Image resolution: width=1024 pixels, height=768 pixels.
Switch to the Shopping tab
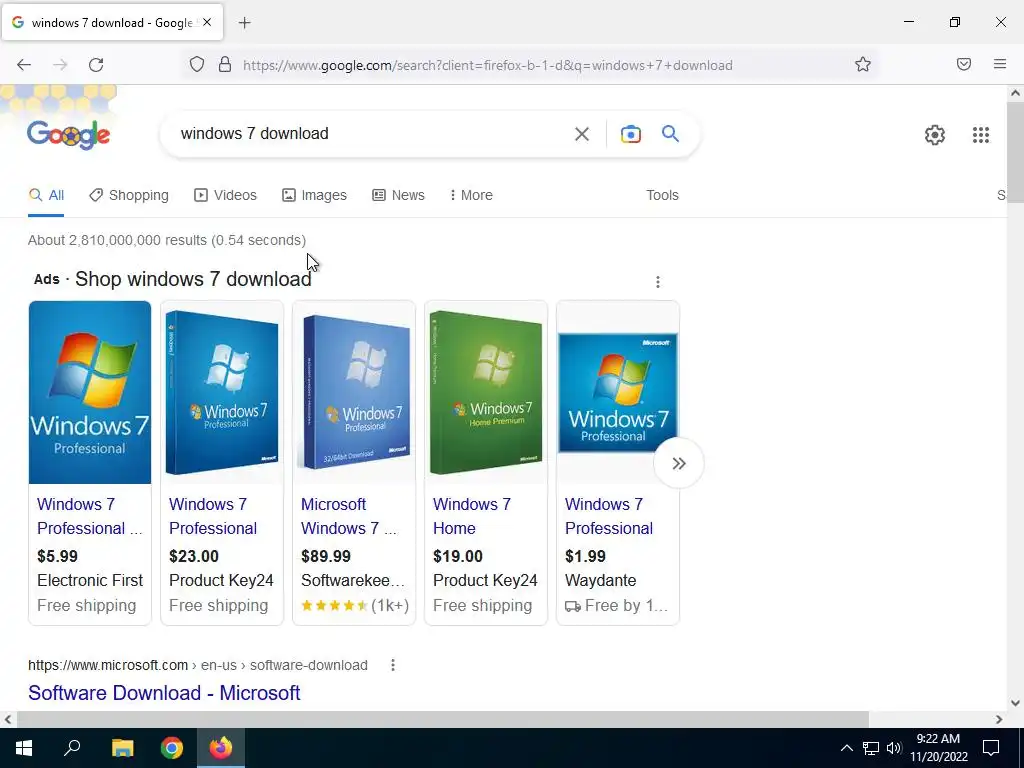129,195
